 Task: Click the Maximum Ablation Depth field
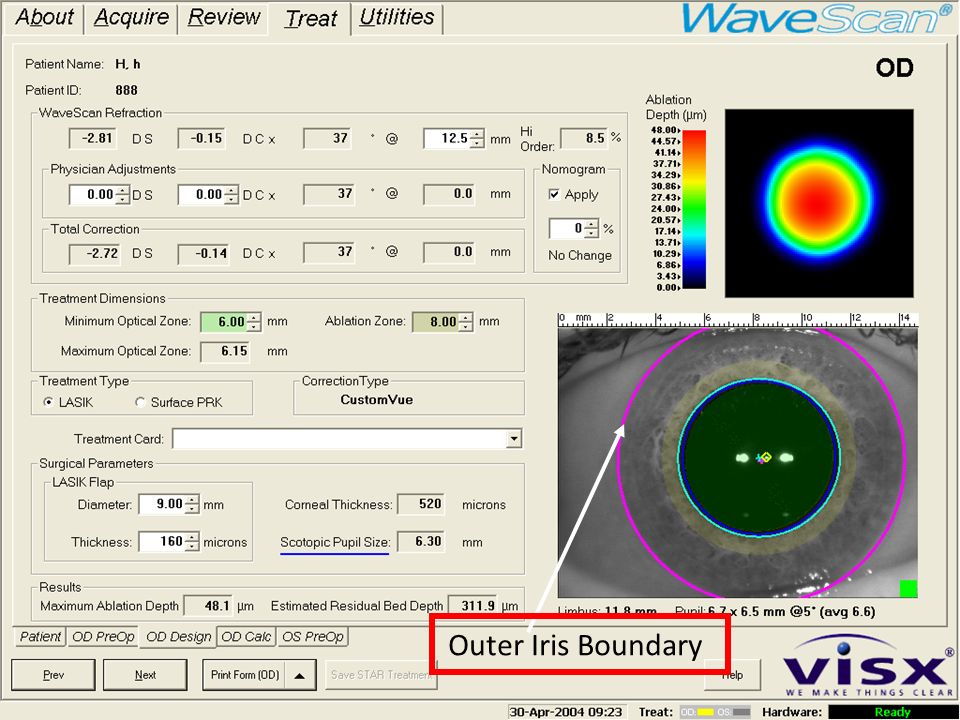tap(208, 606)
